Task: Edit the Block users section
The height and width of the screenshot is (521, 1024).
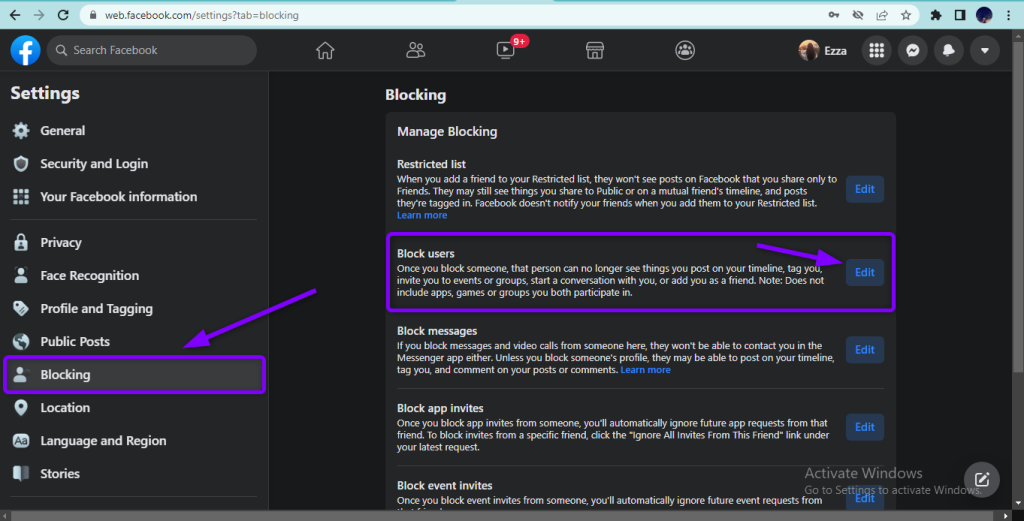Action: (865, 272)
